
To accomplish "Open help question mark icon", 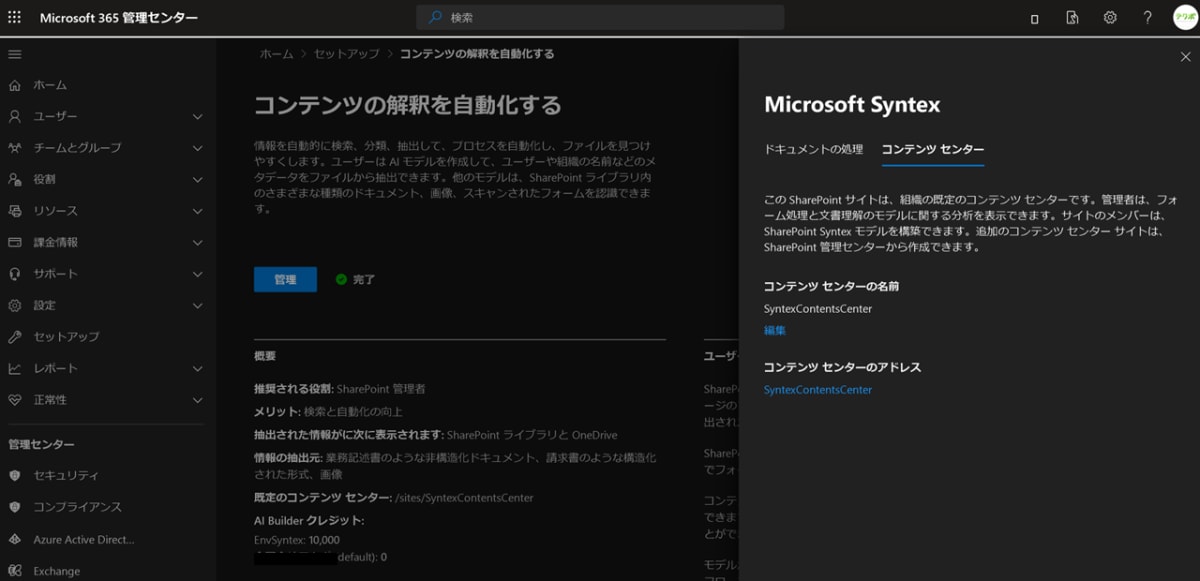I will (1147, 18).
